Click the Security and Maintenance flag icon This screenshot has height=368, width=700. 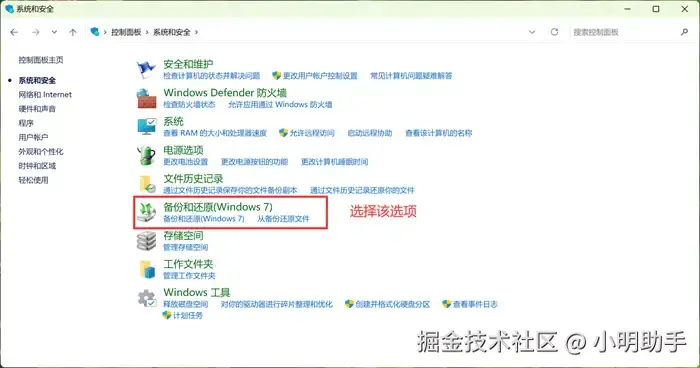pyautogui.click(x=146, y=69)
